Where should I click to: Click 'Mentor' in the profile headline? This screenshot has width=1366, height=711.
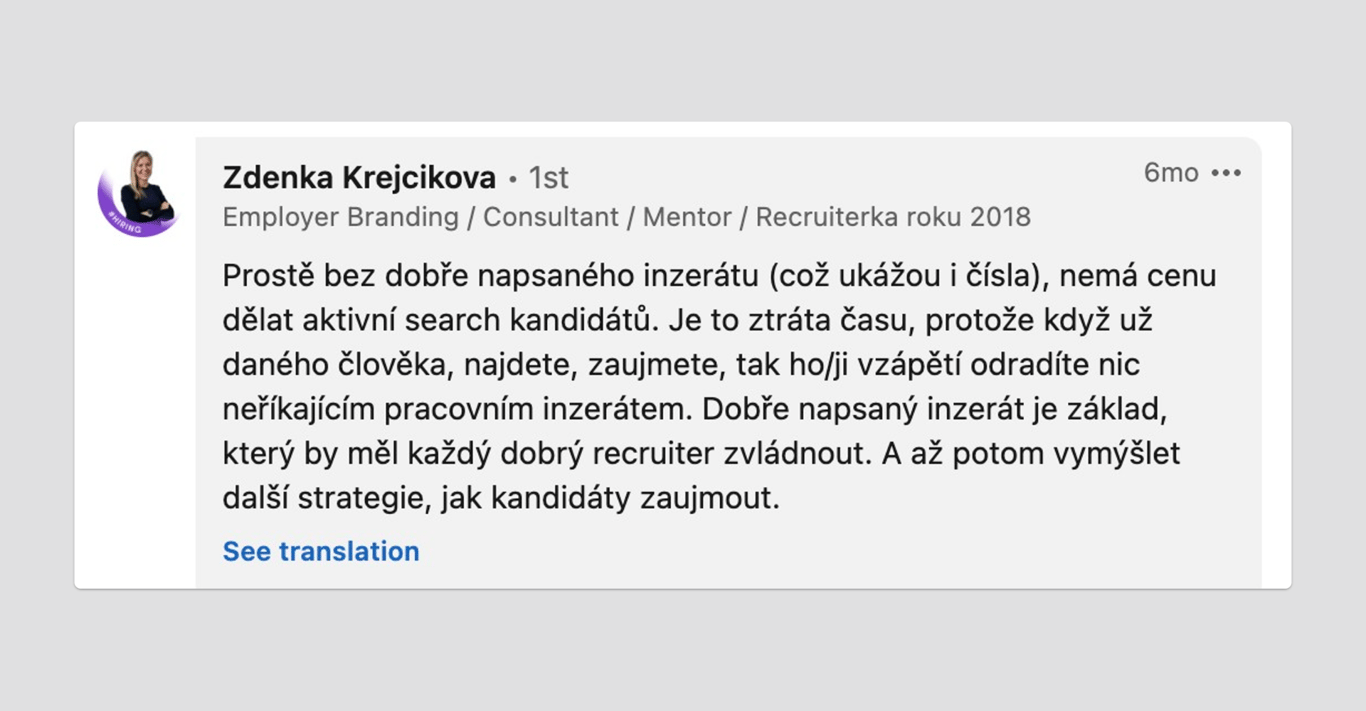[x=687, y=217]
